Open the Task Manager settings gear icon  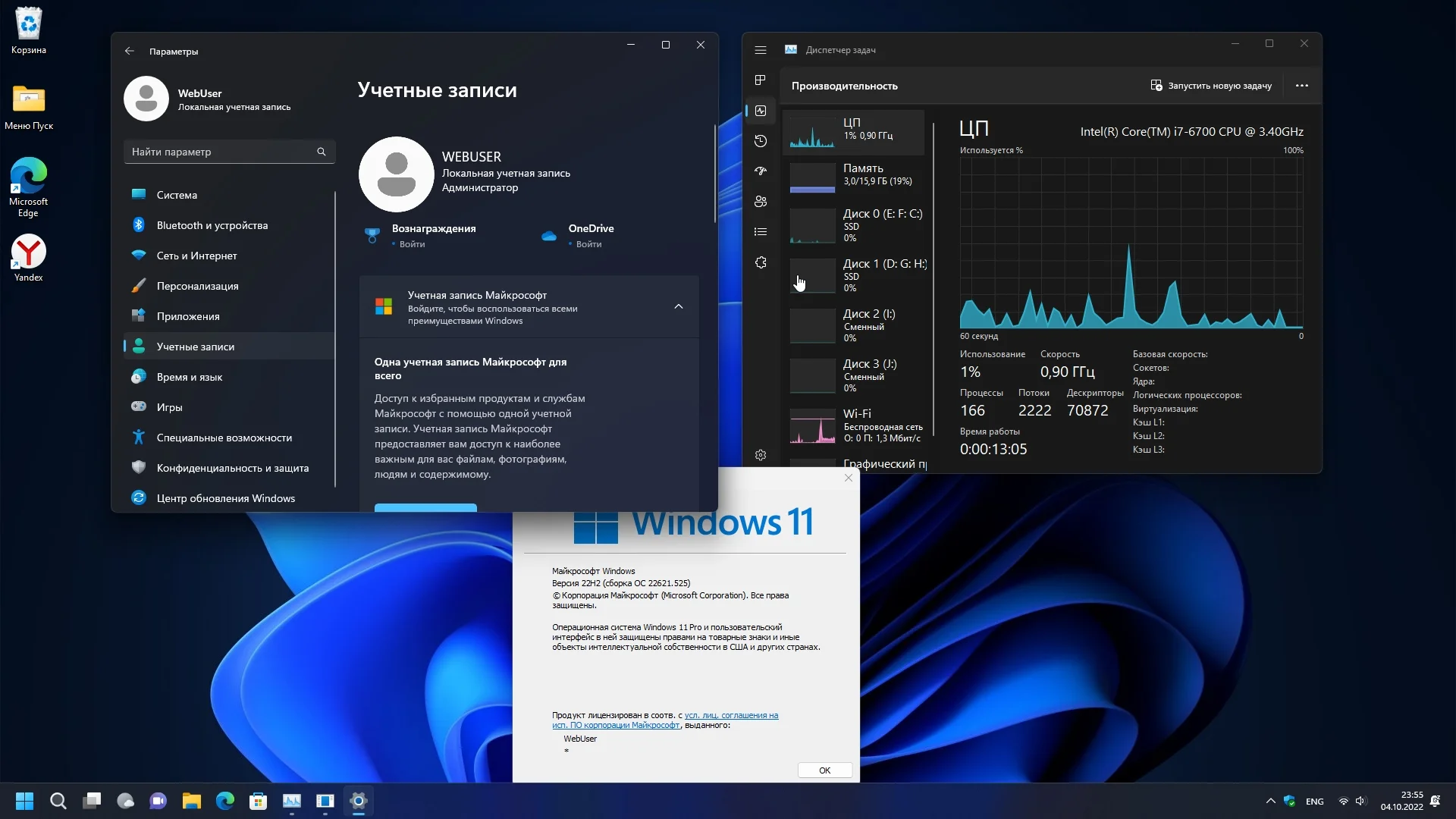pyautogui.click(x=761, y=455)
